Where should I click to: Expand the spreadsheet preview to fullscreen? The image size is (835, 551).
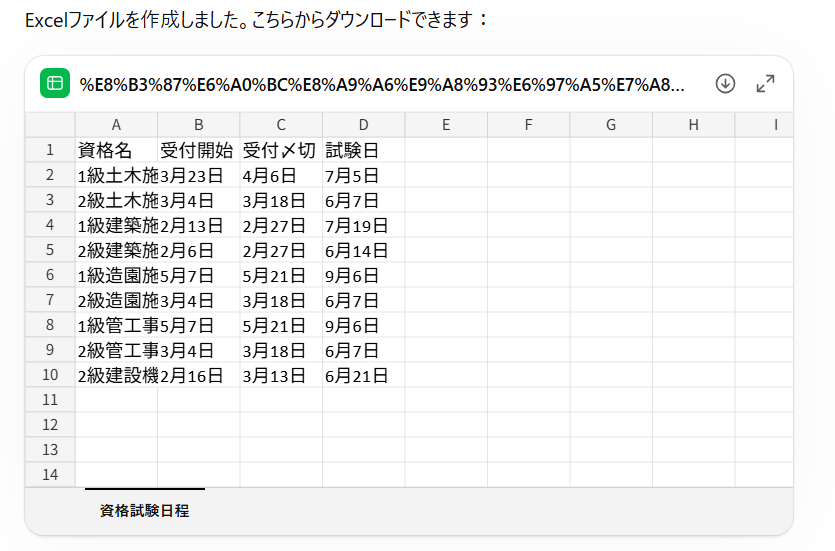tap(766, 84)
